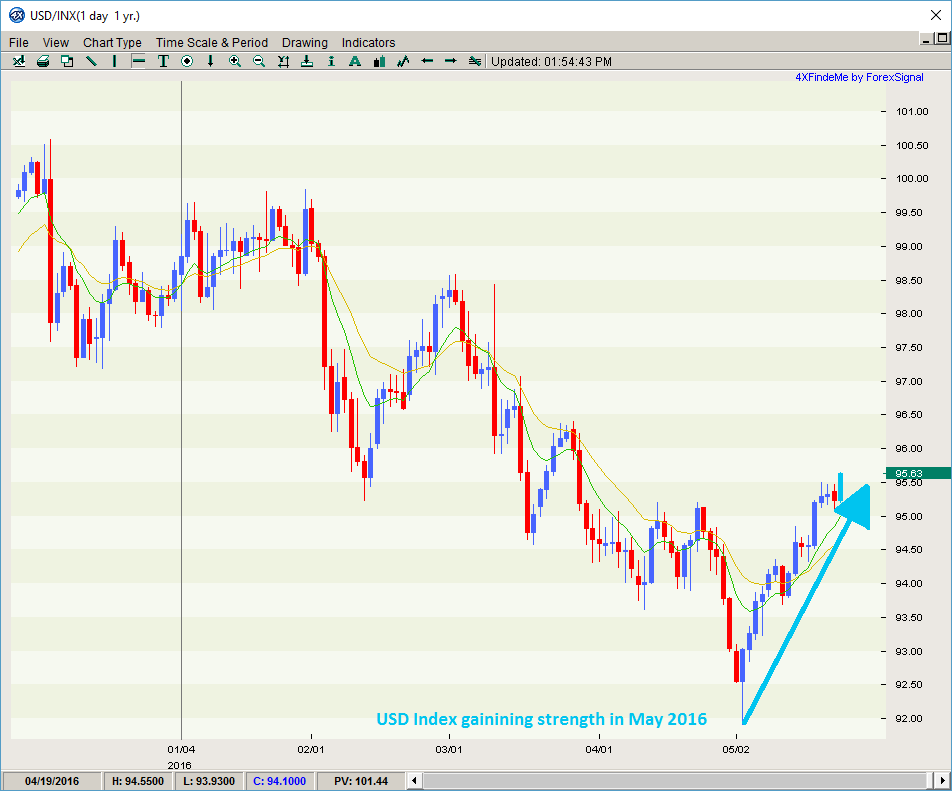Click the 05/02 date axis label

[736, 750]
